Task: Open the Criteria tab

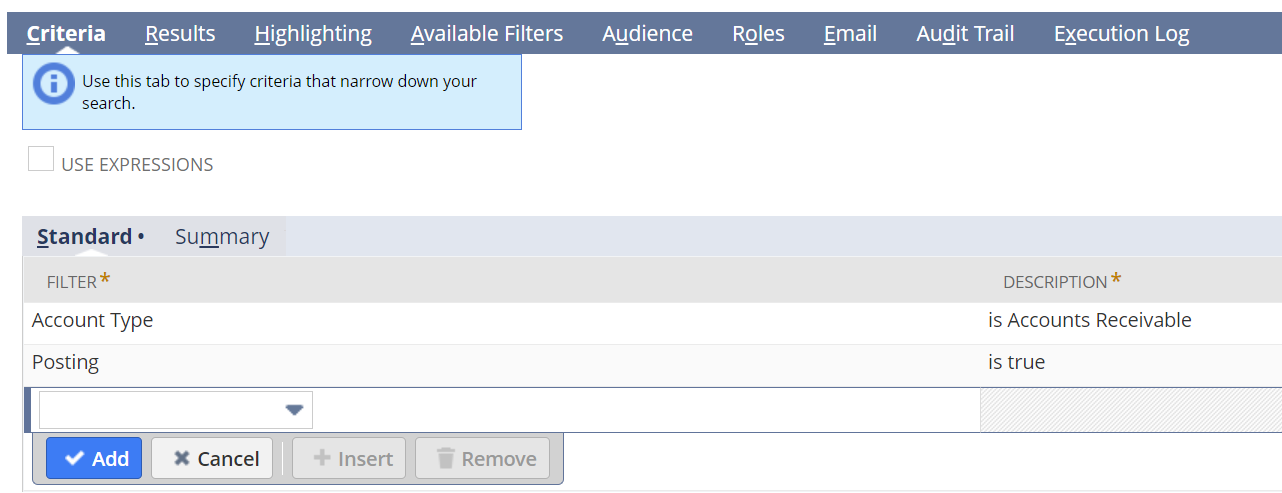Action: (66, 34)
